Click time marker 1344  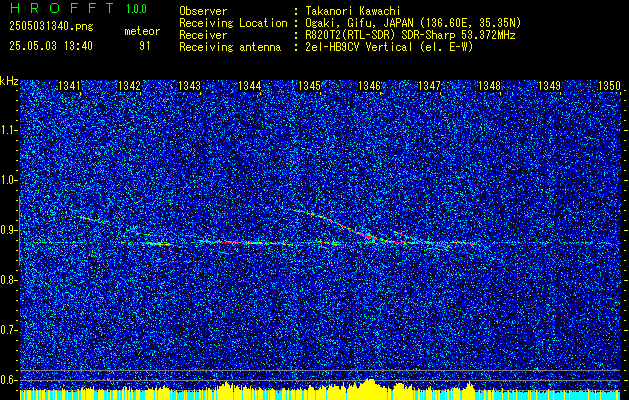coord(250,86)
